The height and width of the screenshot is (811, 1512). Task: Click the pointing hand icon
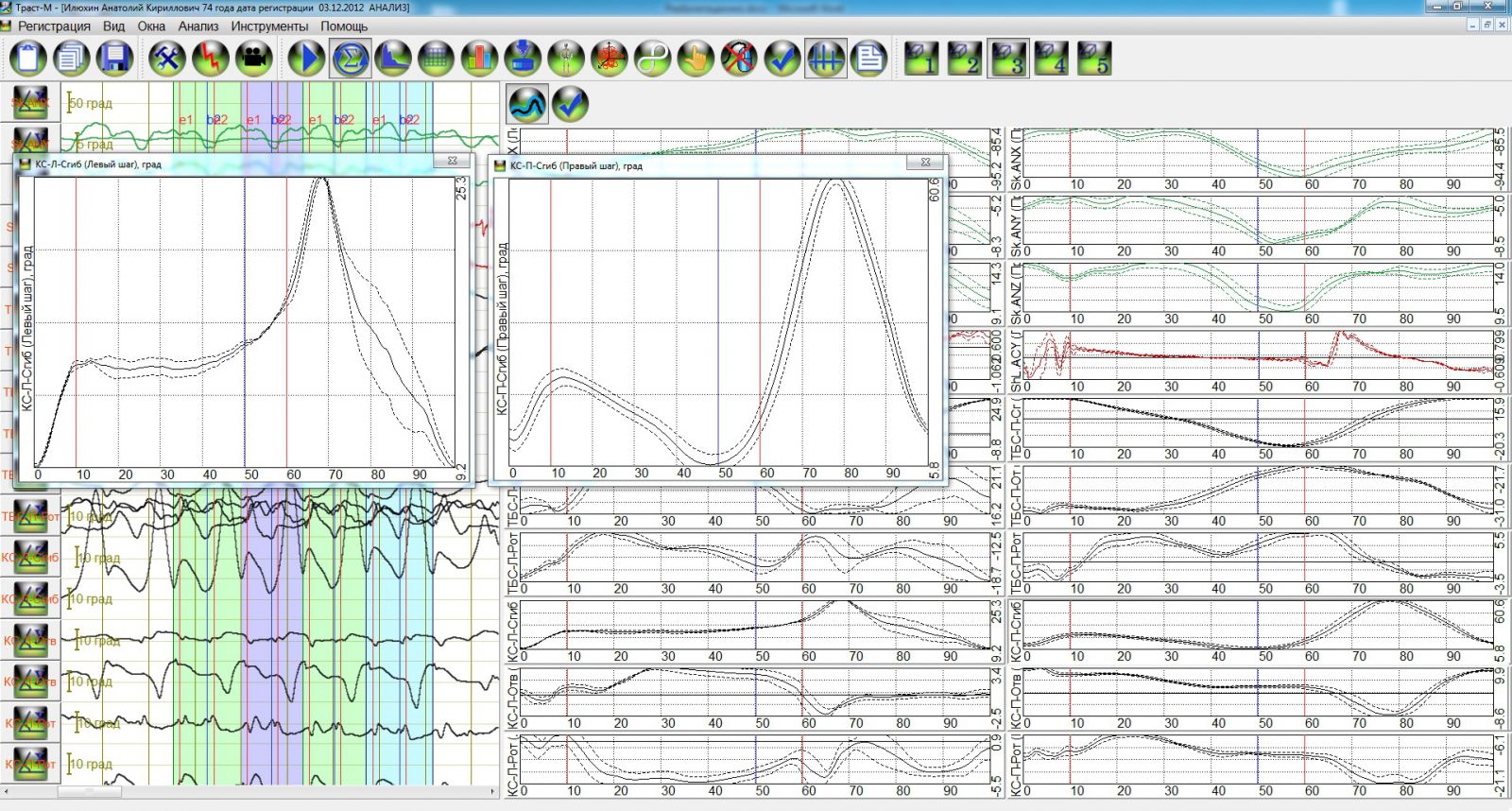click(696, 59)
